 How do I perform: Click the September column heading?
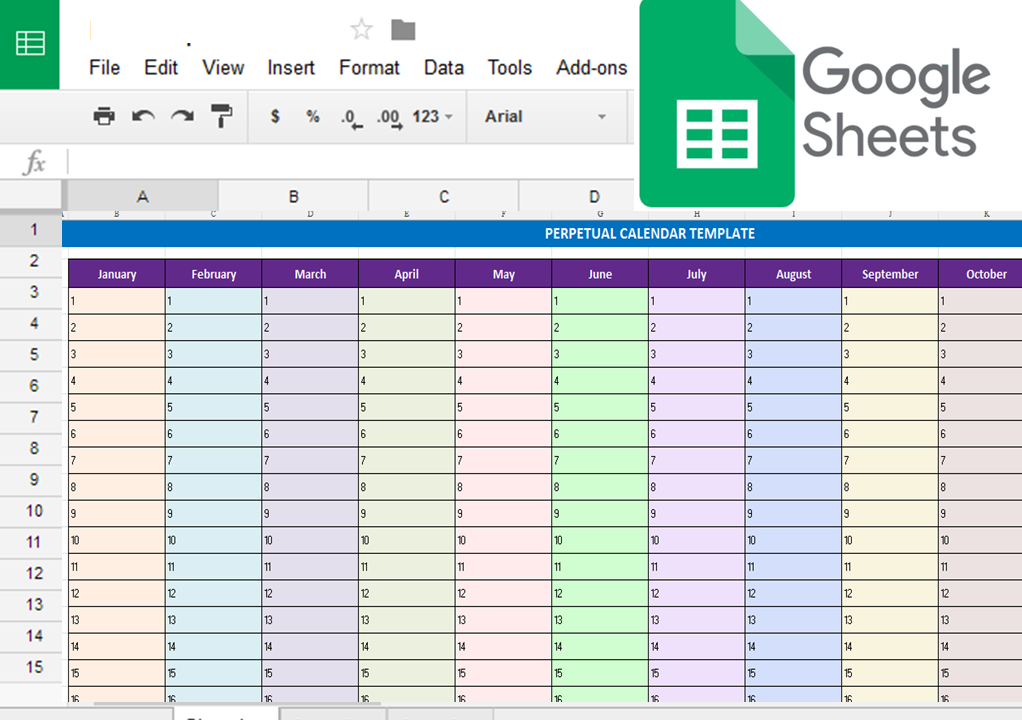890,274
